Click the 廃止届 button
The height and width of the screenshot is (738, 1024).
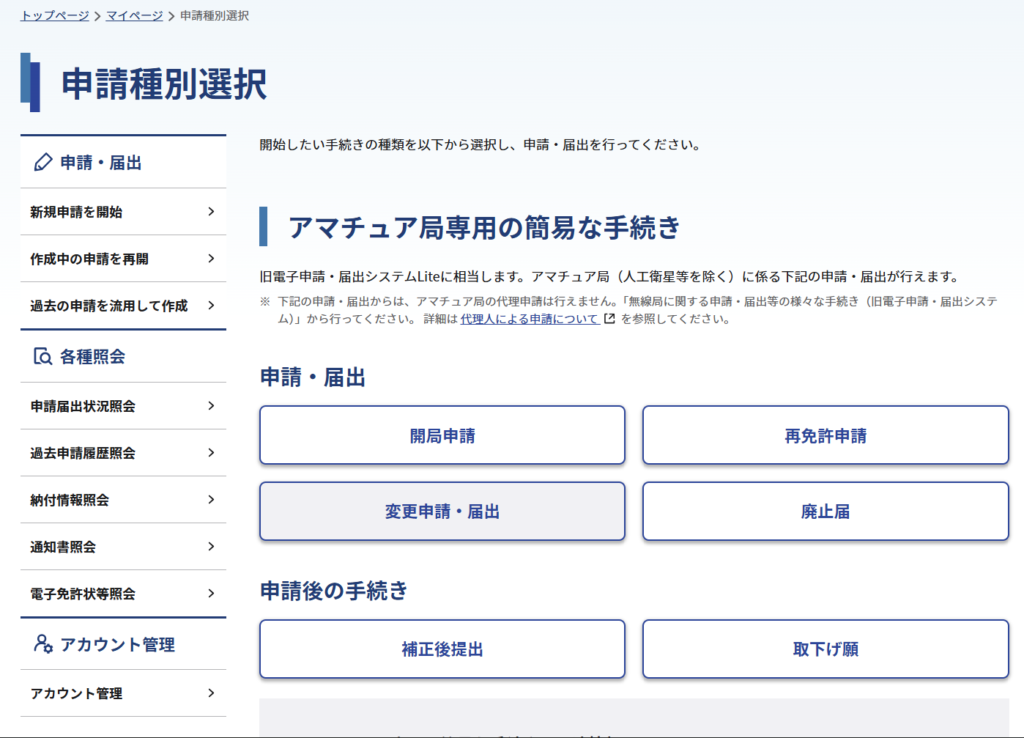(x=825, y=512)
